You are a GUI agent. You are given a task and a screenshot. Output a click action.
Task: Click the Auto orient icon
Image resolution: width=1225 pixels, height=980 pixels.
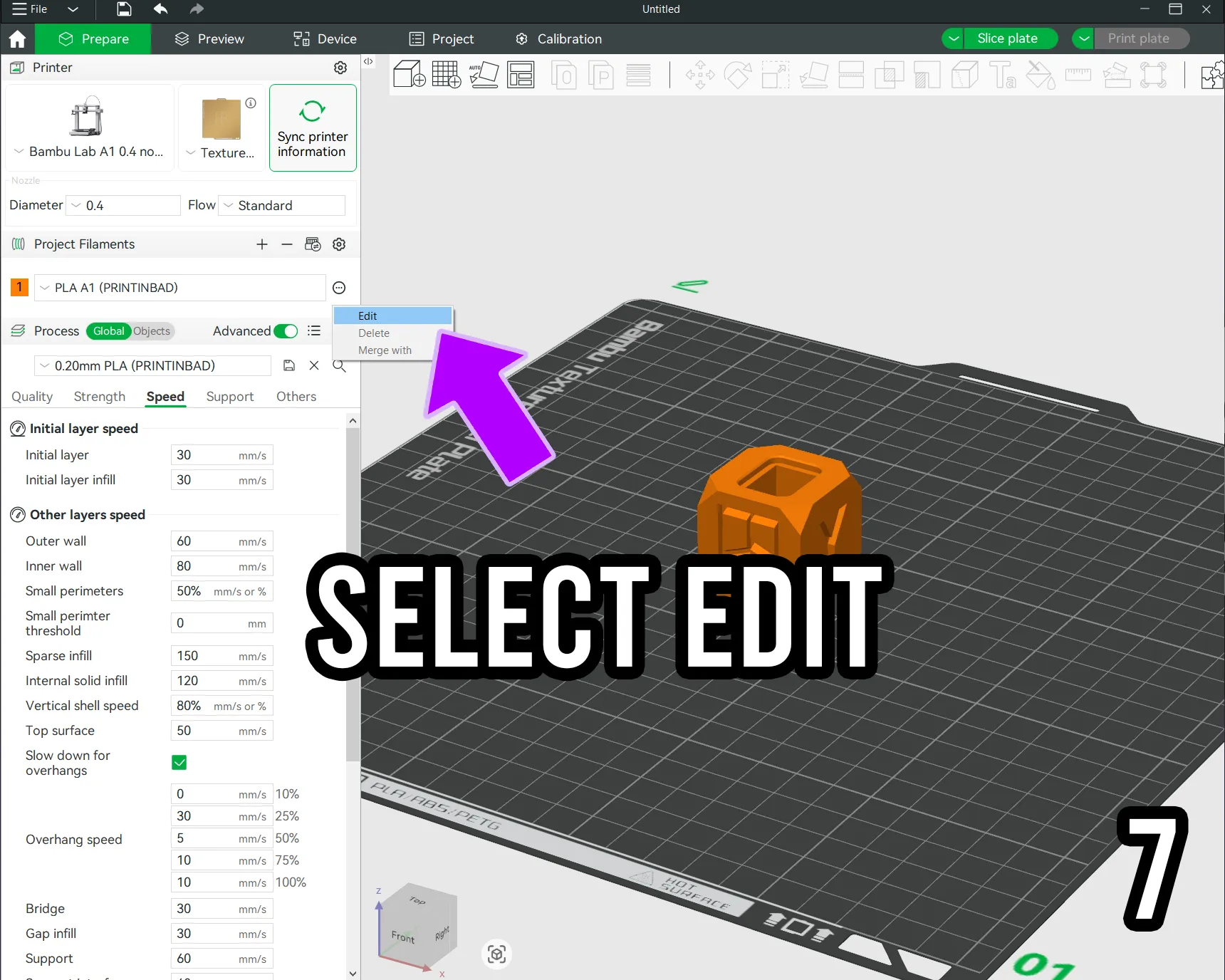[484, 74]
